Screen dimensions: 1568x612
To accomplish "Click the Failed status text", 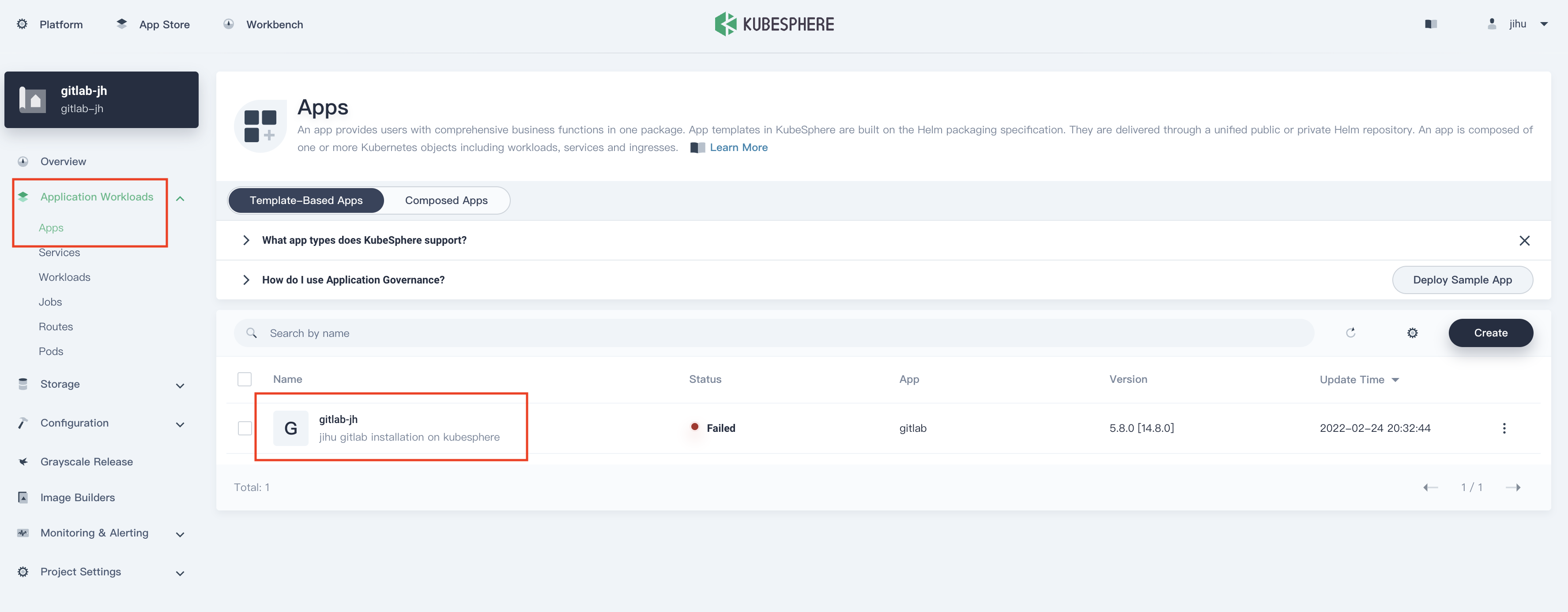I will 721,428.
